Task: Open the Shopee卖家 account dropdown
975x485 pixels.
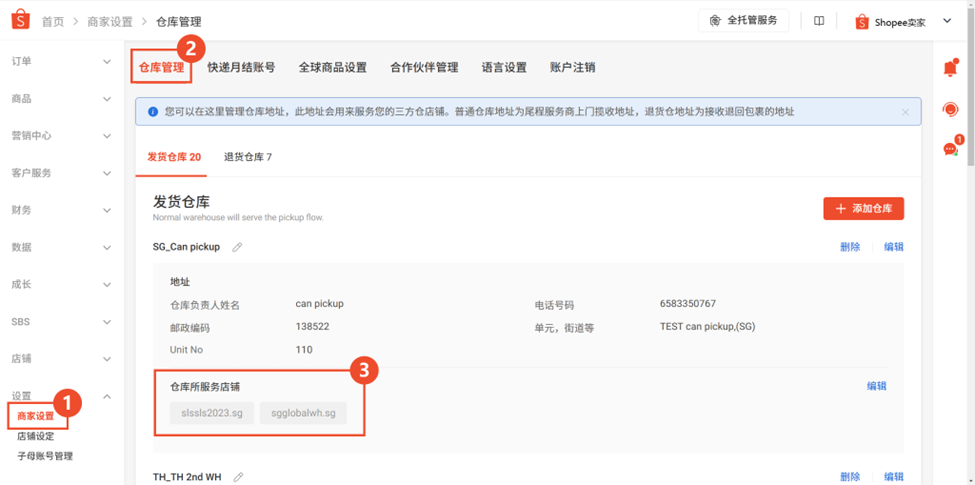Action: [903, 21]
